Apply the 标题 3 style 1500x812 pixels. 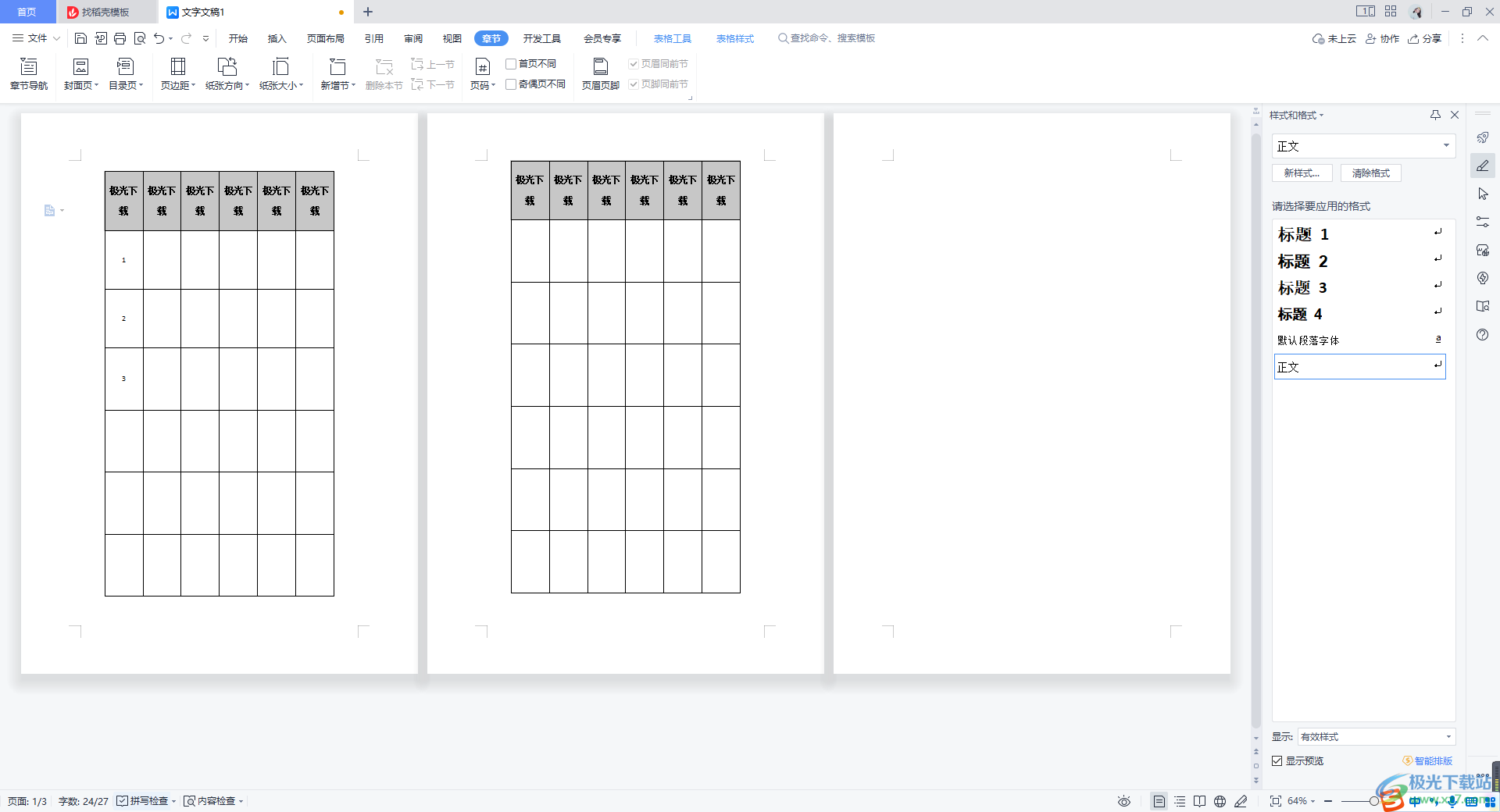(1359, 287)
